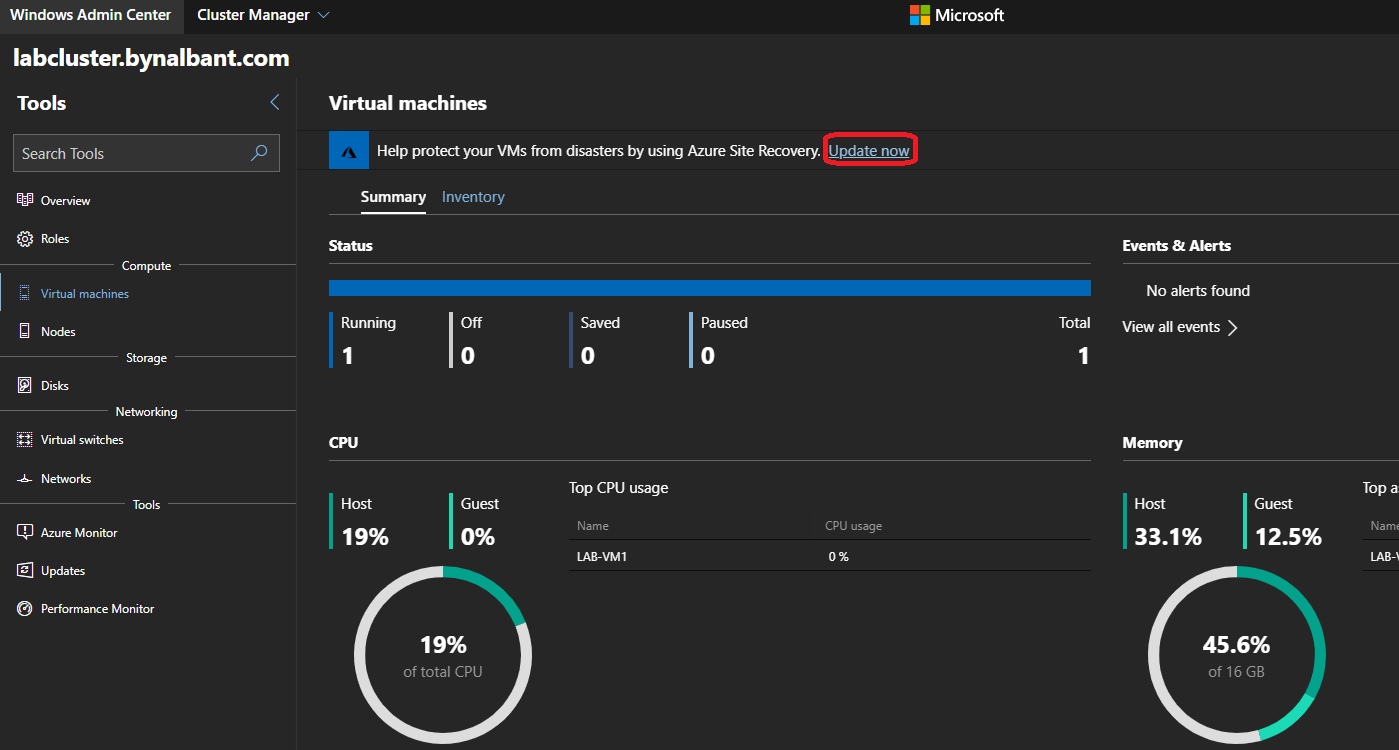This screenshot has width=1399, height=750.
Task: Click into the Search Tools field
Action: (146, 153)
